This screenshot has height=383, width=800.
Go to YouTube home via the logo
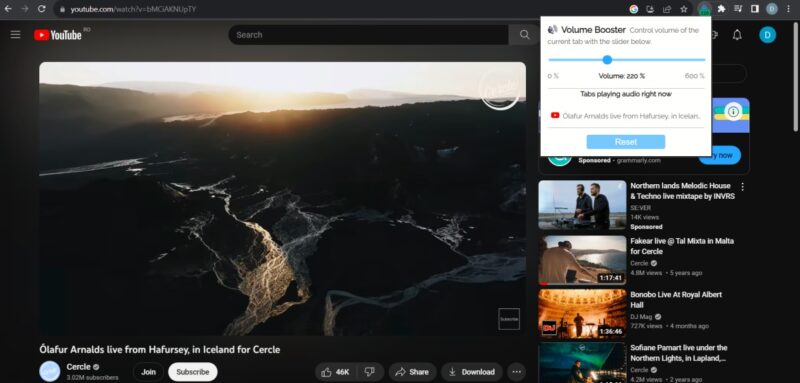(x=58, y=35)
